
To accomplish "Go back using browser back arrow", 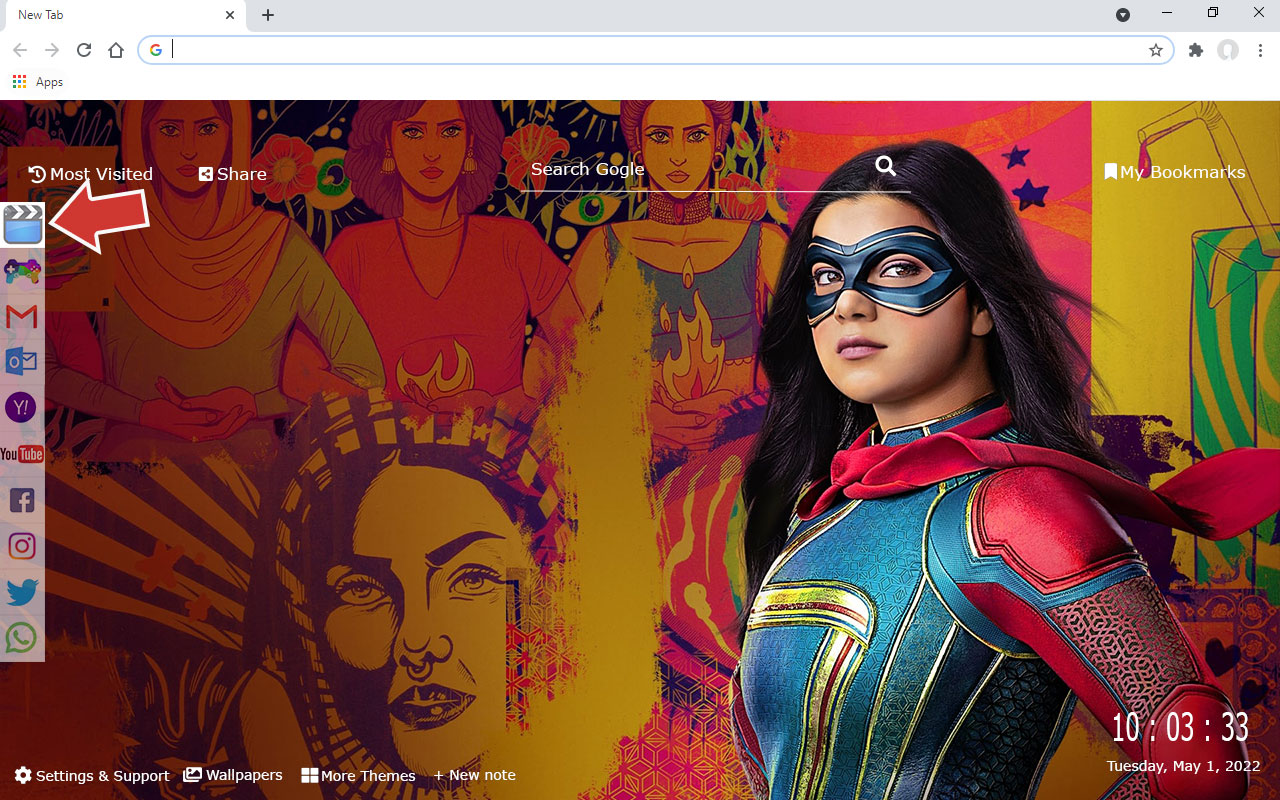I will click(x=20, y=50).
